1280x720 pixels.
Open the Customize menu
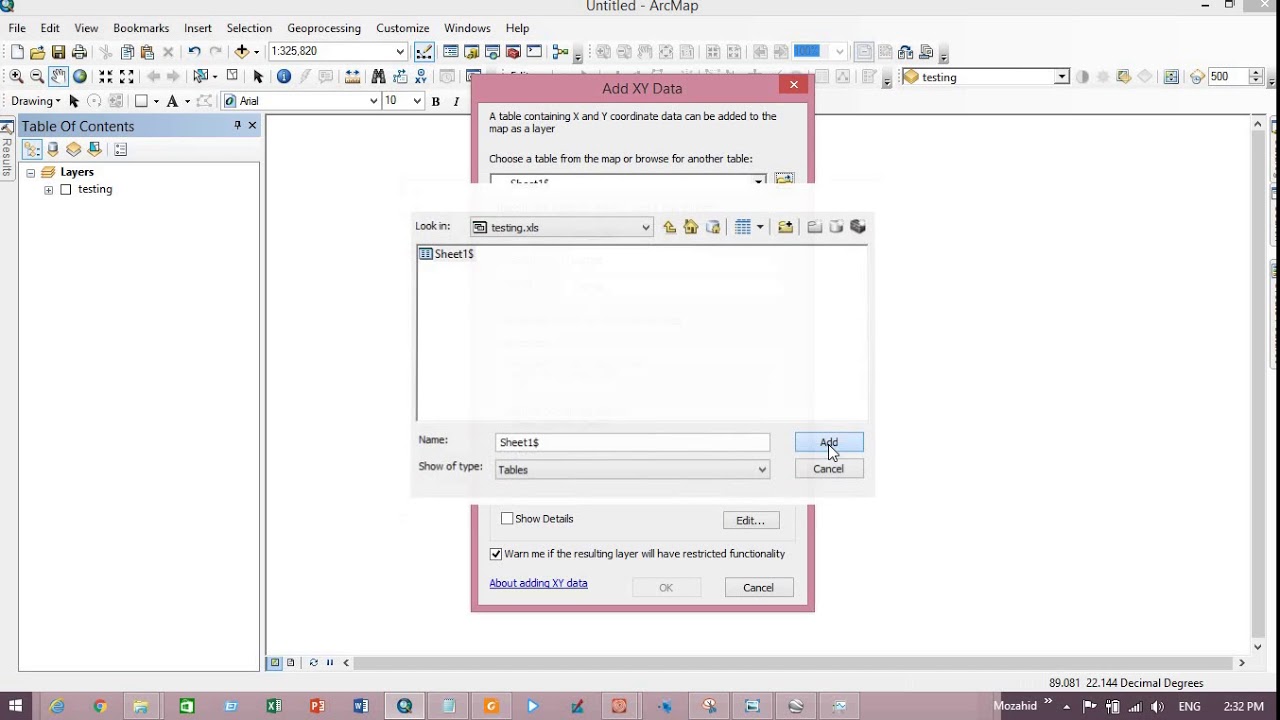click(403, 28)
